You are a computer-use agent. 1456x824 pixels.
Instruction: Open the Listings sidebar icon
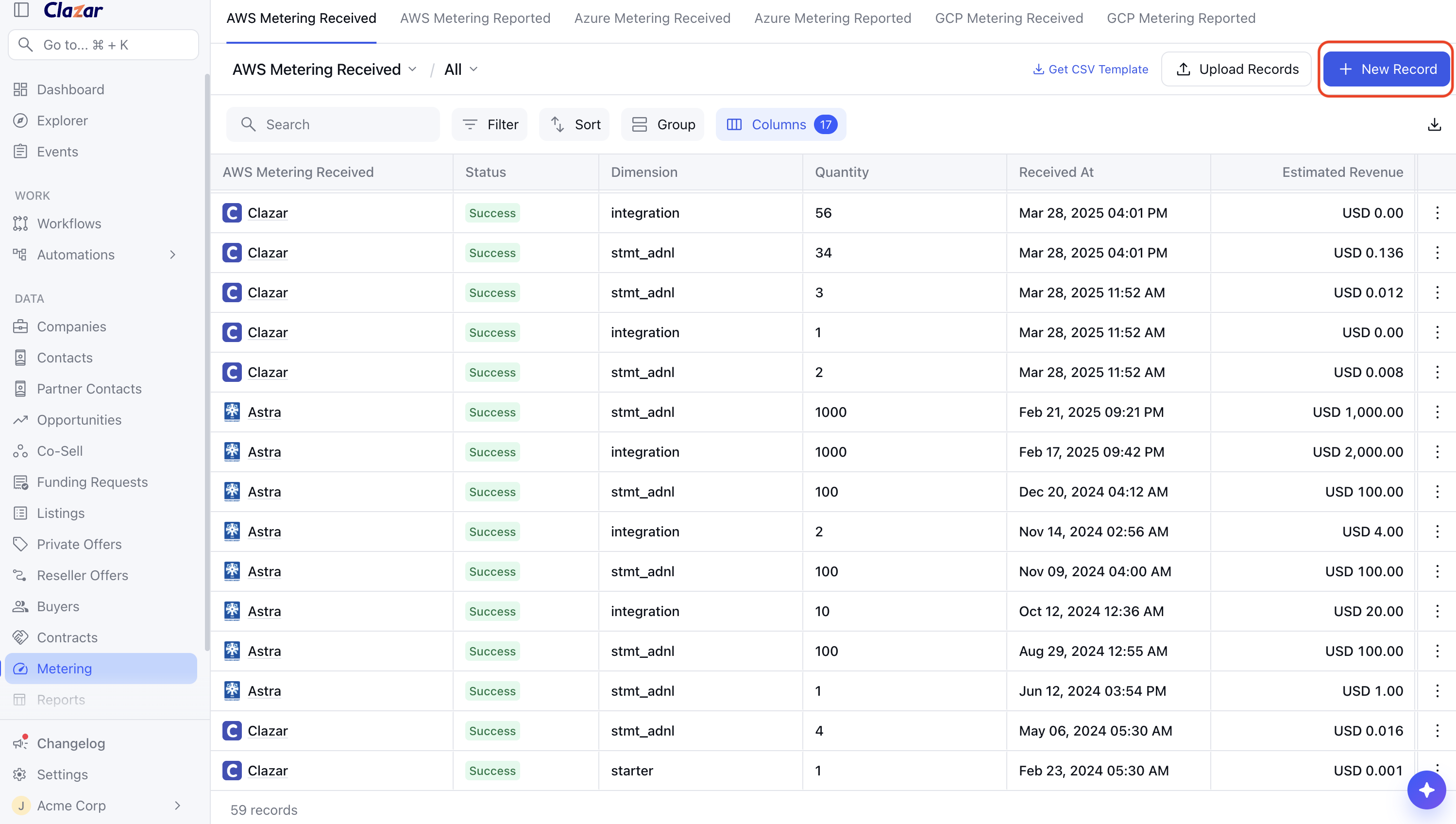[20, 514]
